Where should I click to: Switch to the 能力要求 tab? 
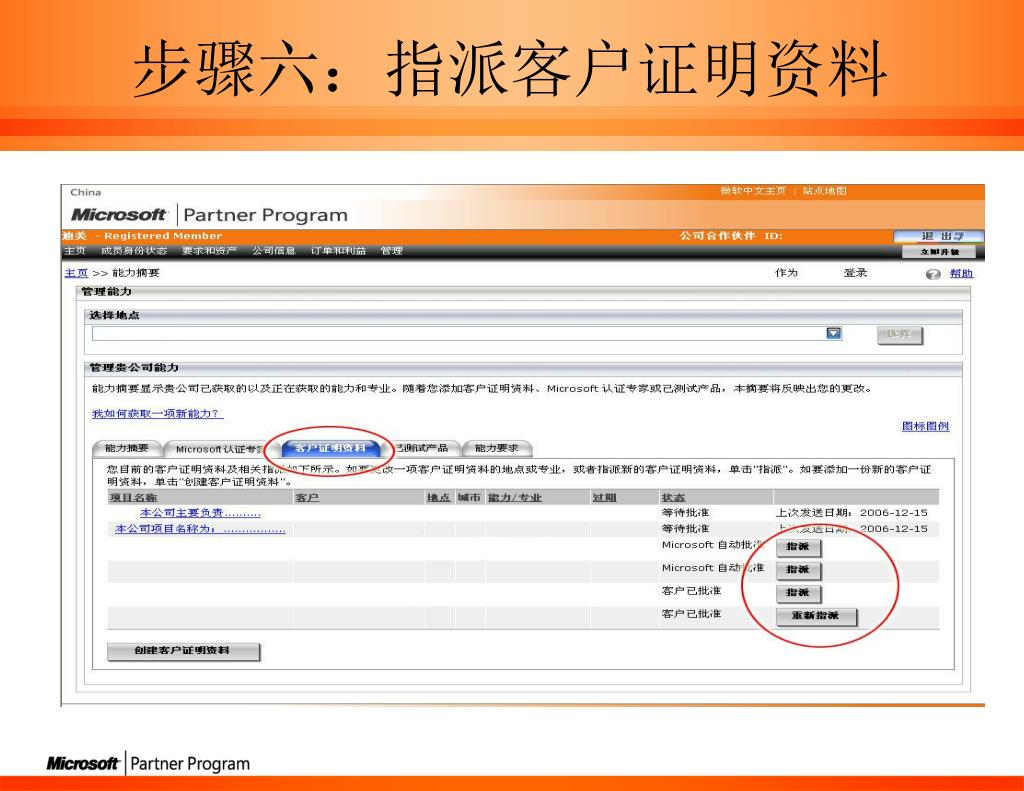(x=497, y=448)
